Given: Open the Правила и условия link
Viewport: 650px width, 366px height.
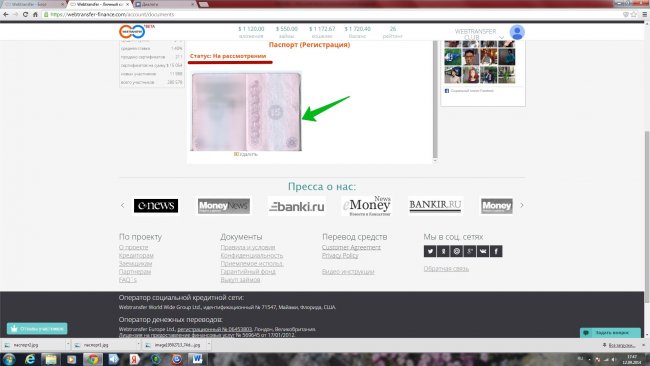Looking at the screenshot, I should coord(248,247).
